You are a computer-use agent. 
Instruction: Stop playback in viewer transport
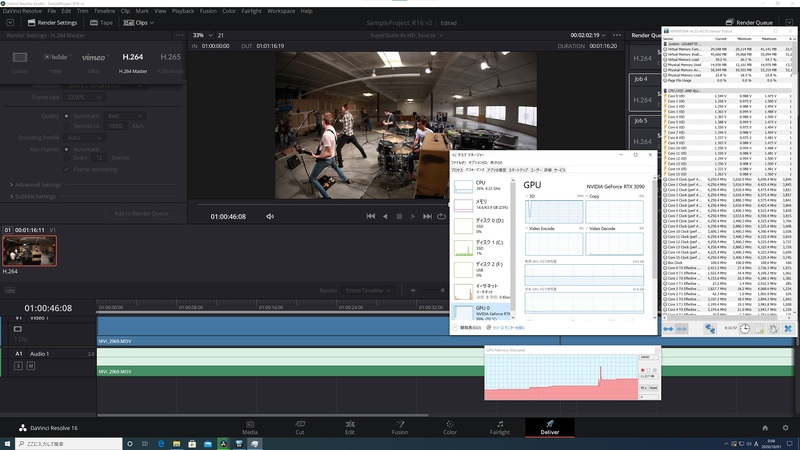(x=399, y=216)
